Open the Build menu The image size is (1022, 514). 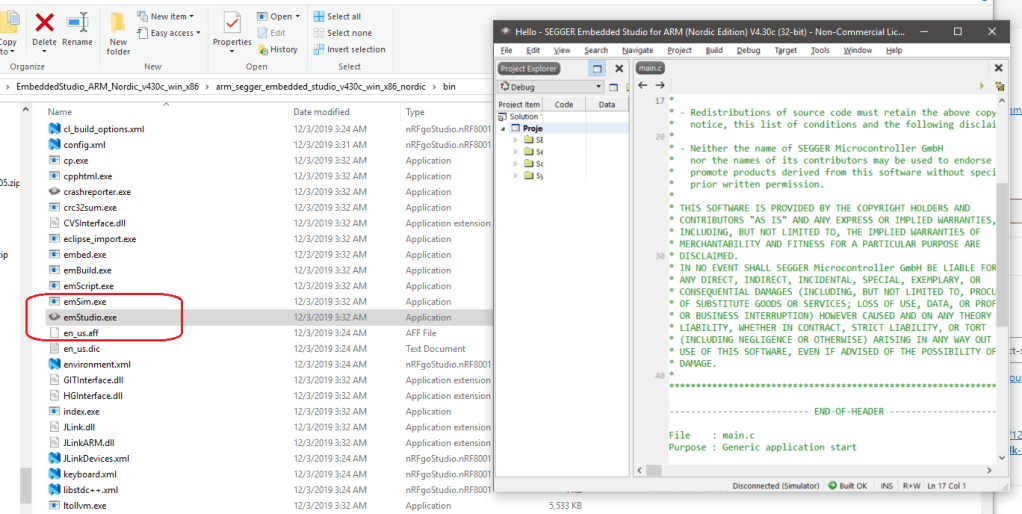pyautogui.click(x=713, y=50)
